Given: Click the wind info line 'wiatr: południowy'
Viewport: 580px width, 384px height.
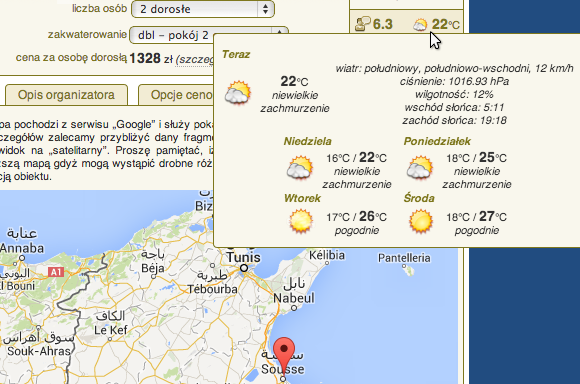Looking at the screenshot, I should (x=454, y=68).
